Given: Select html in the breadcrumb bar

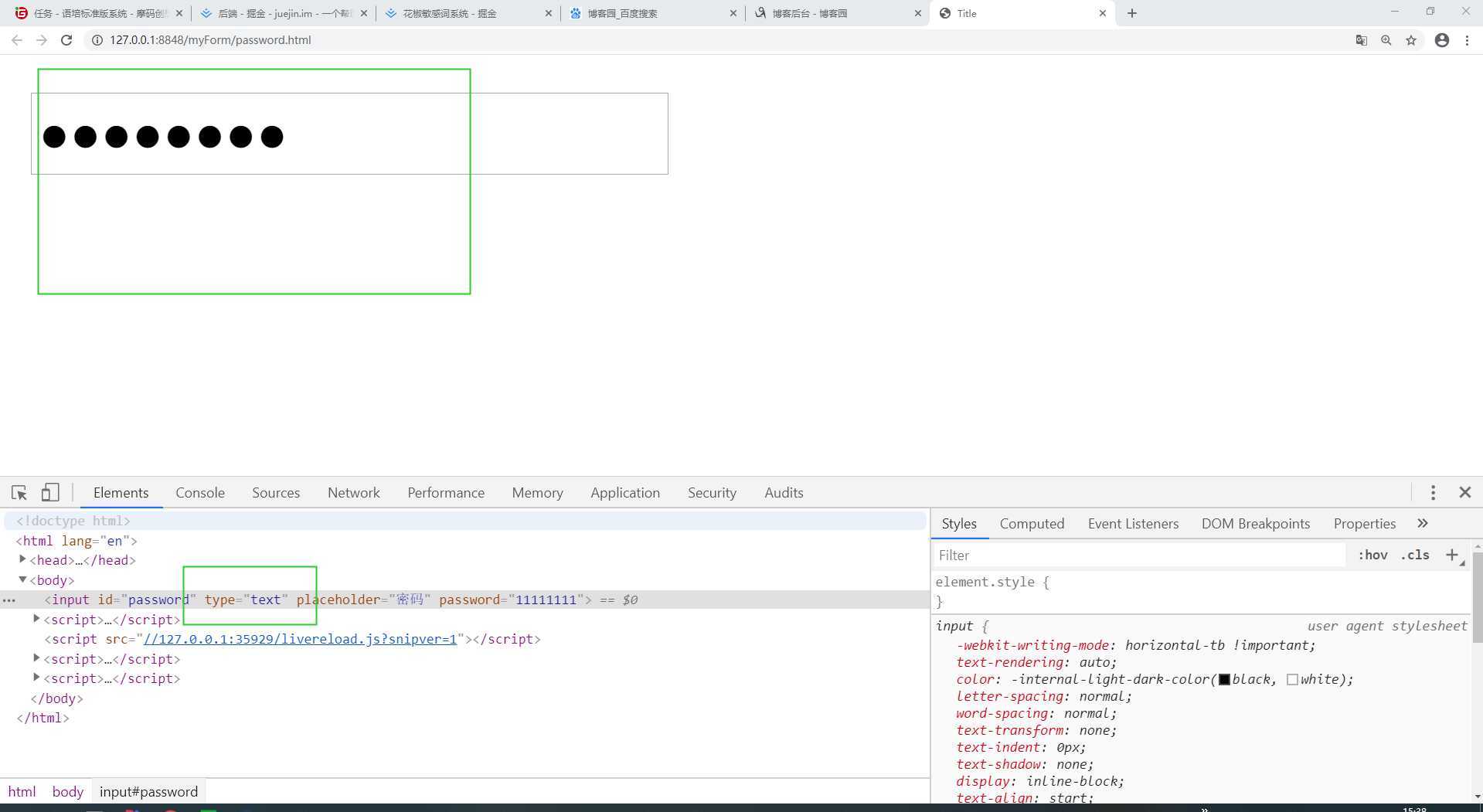Looking at the screenshot, I should tap(22, 791).
